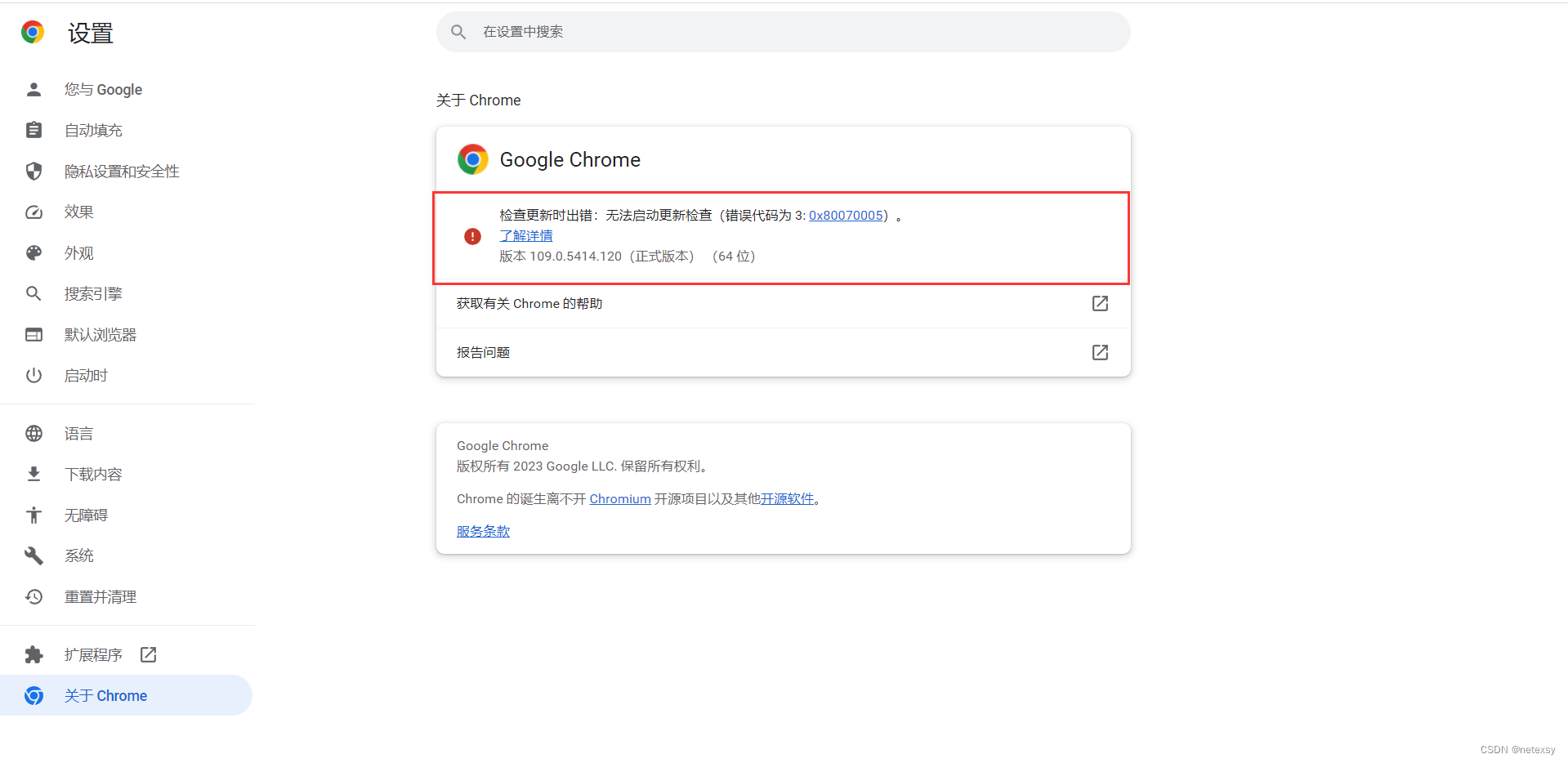Click the 在设置中搜索 search field
The width and height of the screenshot is (1568, 763).
(x=783, y=32)
